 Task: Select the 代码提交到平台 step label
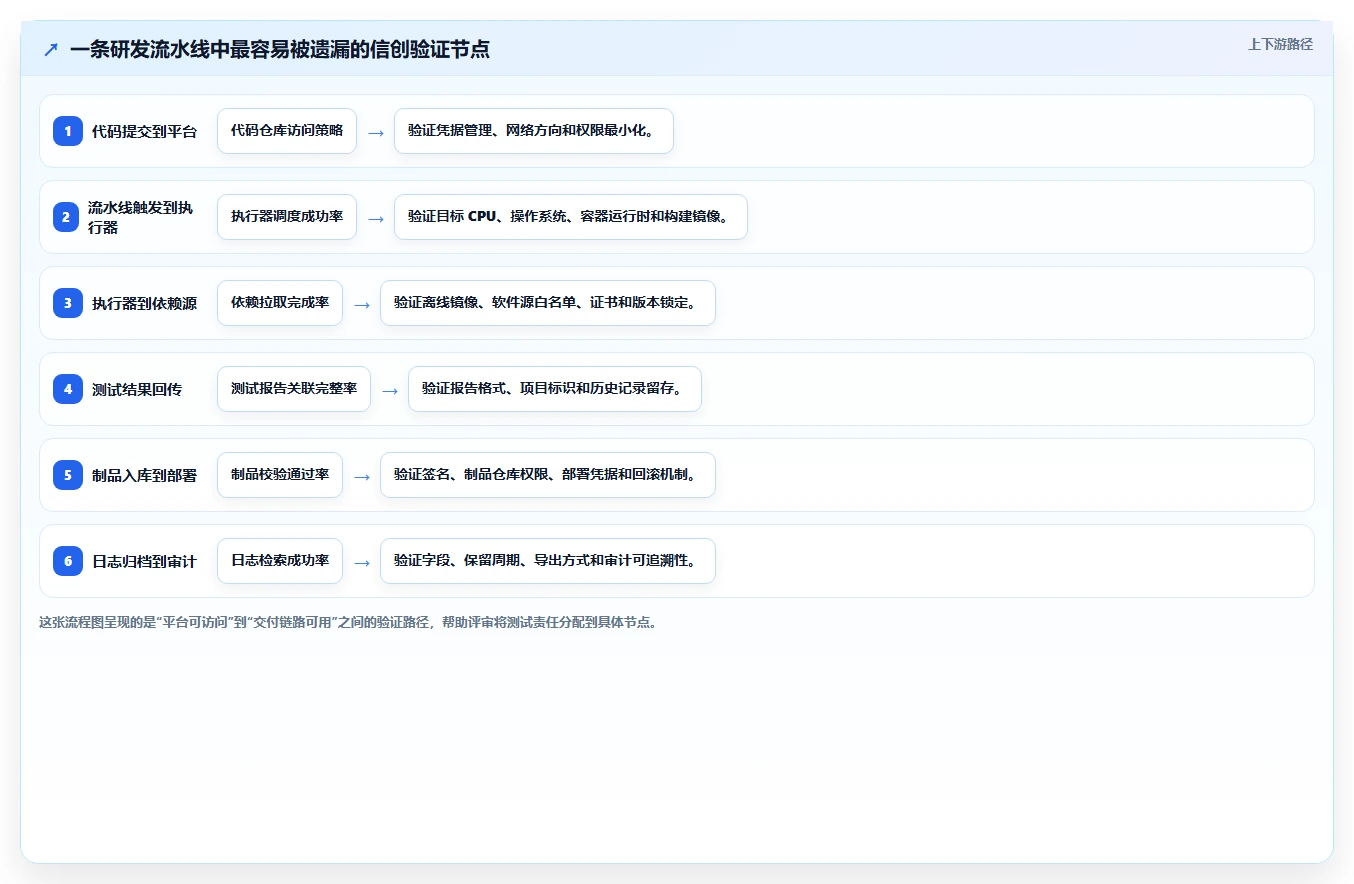(144, 131)
